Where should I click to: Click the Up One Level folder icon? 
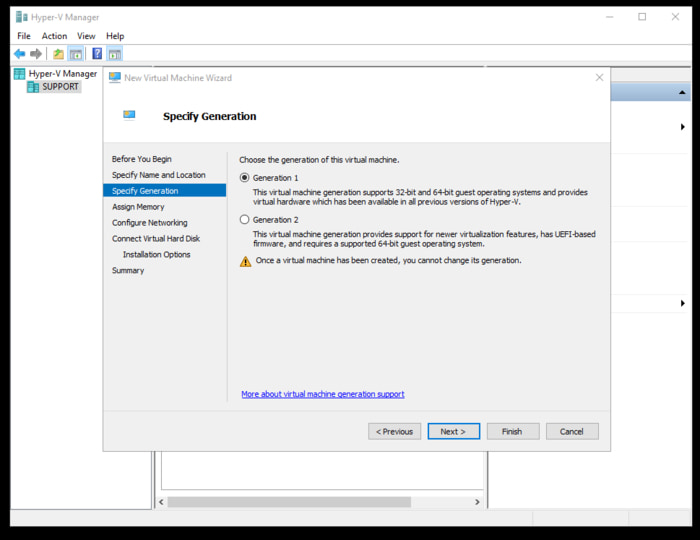coord(58,54)
